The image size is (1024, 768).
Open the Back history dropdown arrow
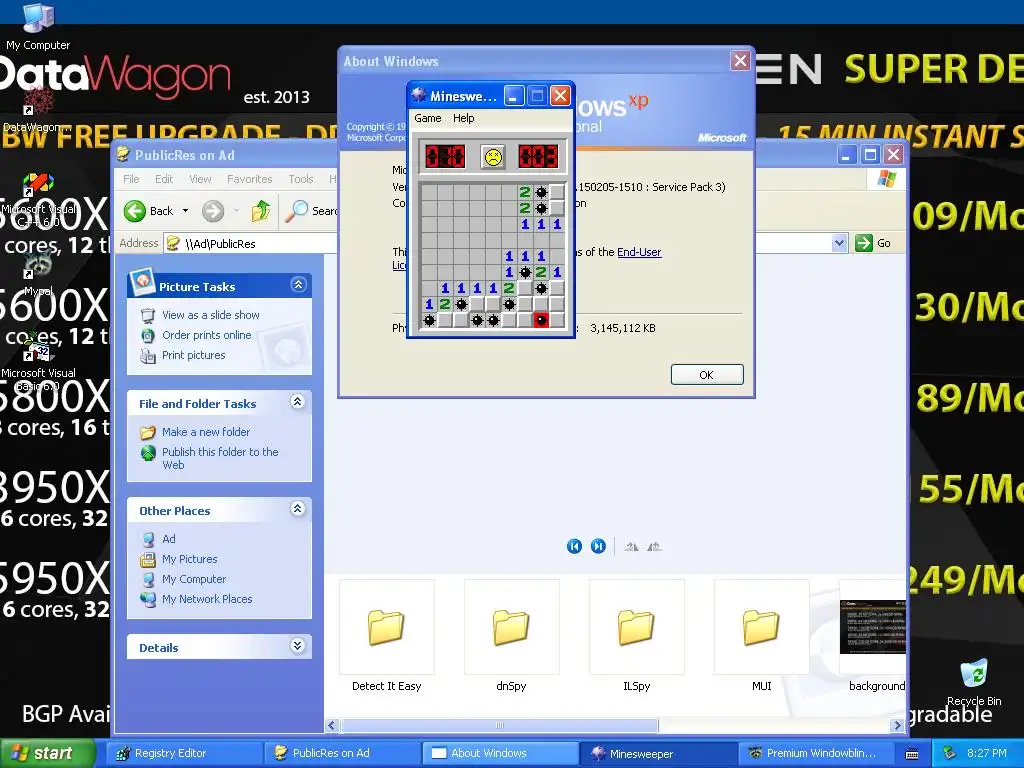click(185, 211)
